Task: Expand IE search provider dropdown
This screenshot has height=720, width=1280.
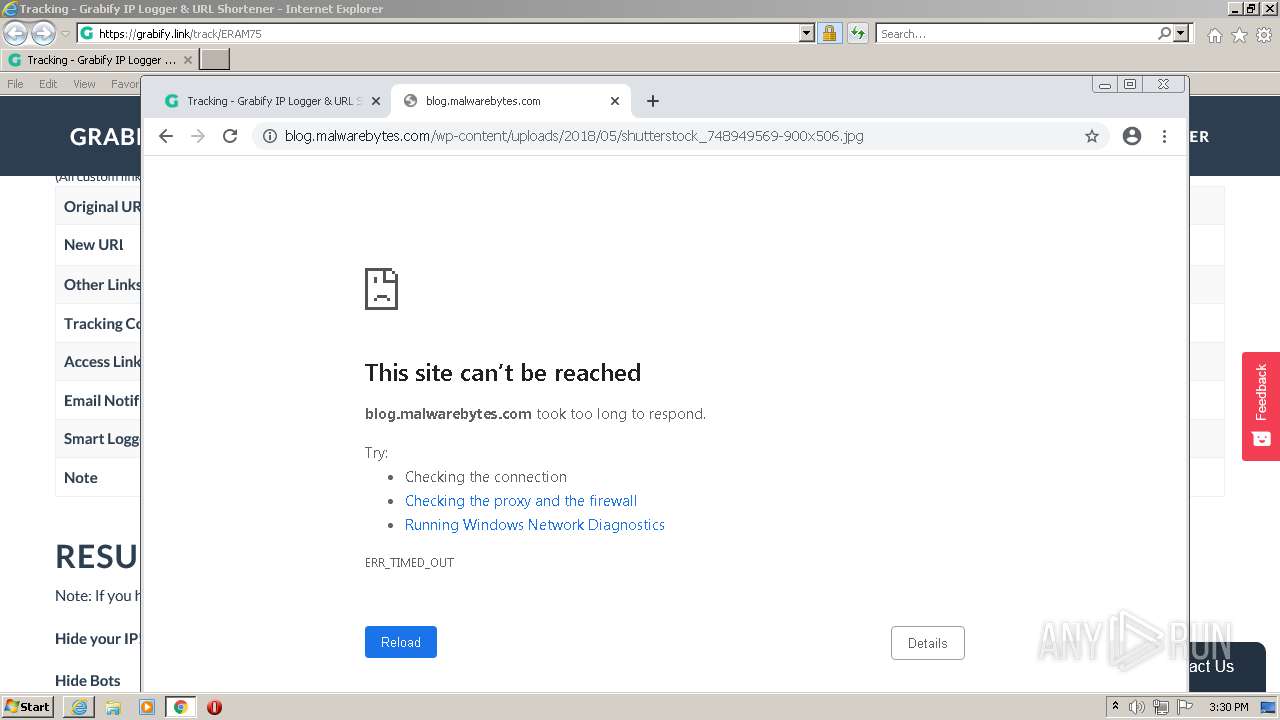Action: click(x=1181, y=34)
